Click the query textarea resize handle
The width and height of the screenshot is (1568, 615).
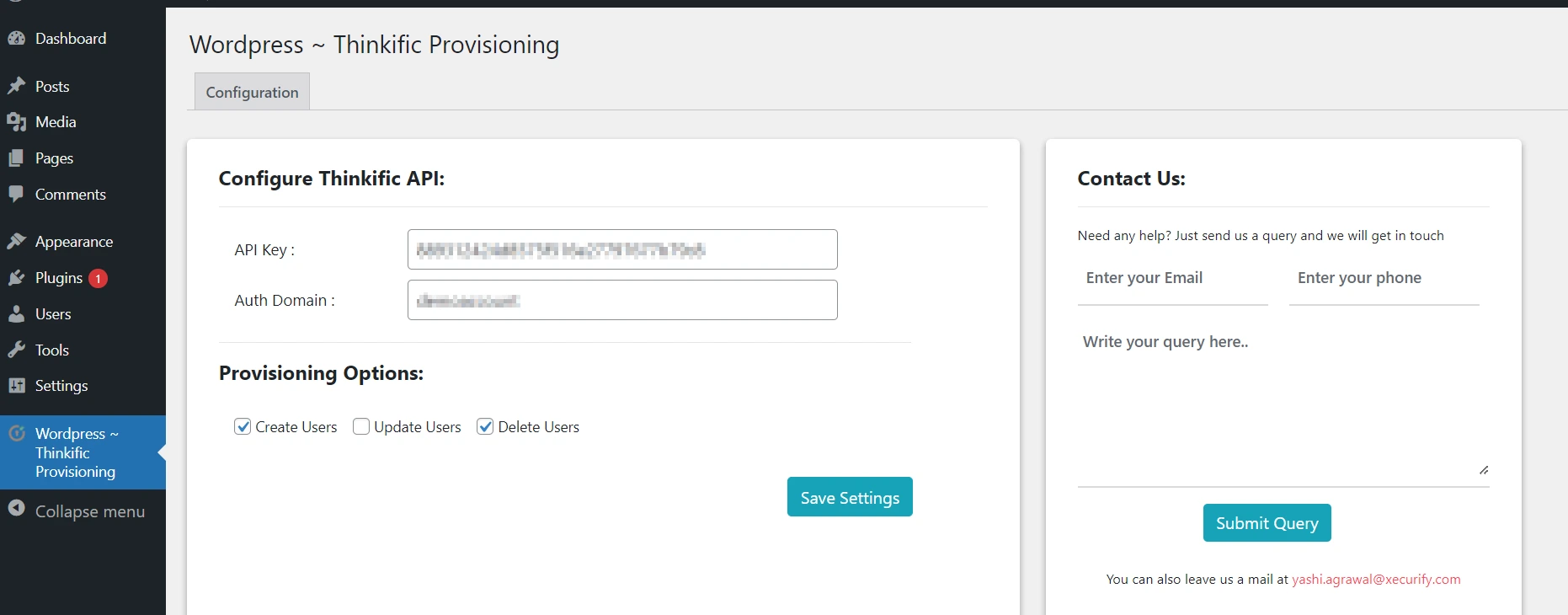(1484, 470)
